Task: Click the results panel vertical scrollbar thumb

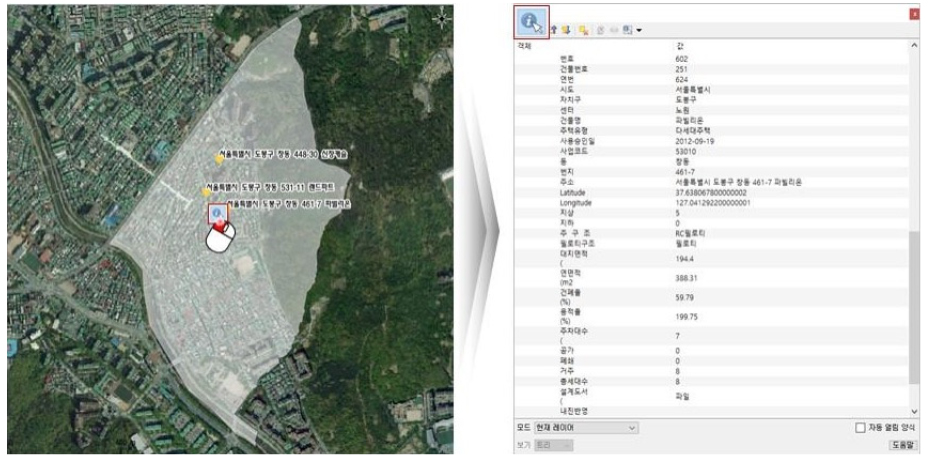Action: 915,307
